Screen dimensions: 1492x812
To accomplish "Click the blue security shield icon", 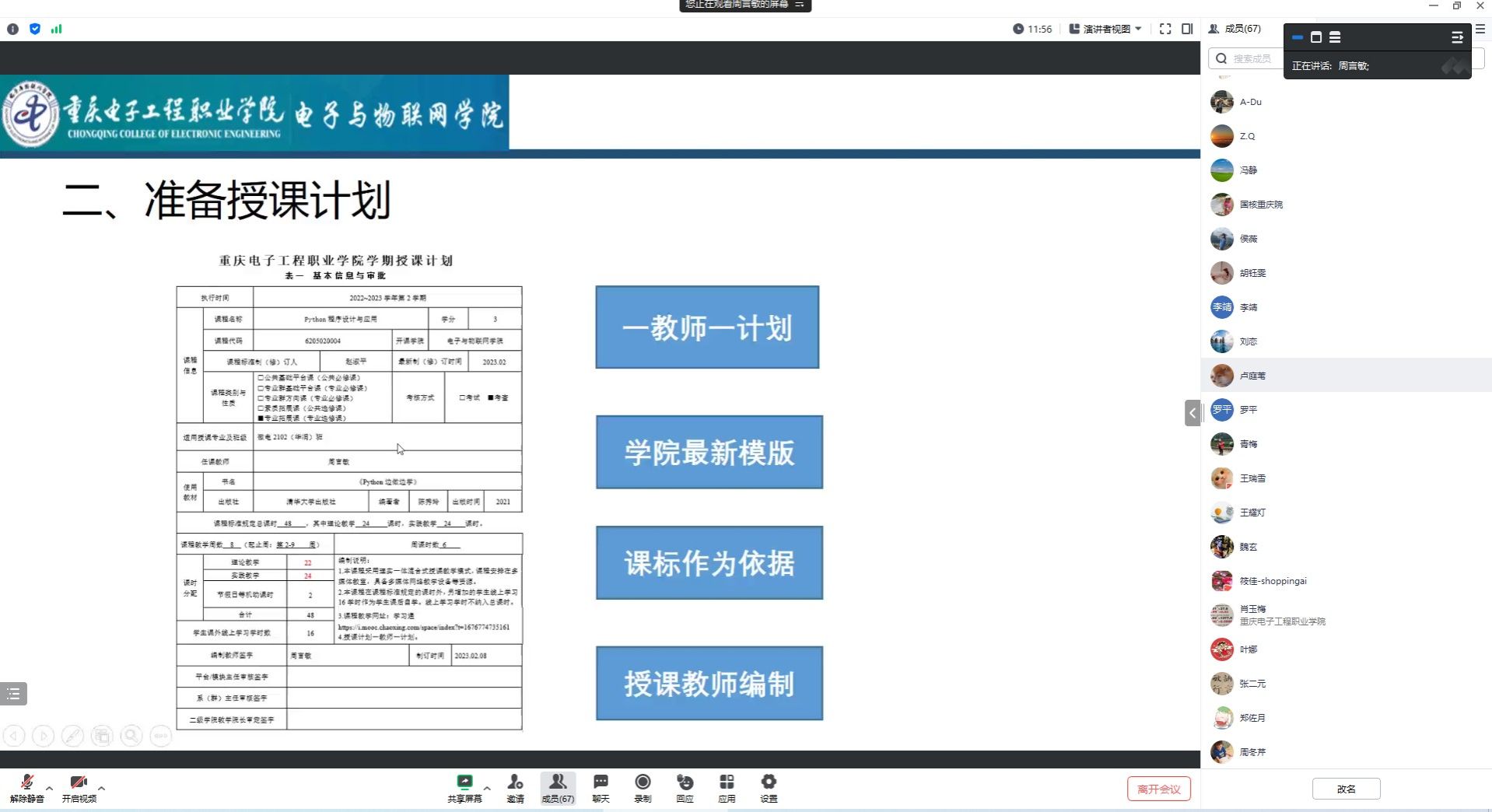I will point(35,29).
